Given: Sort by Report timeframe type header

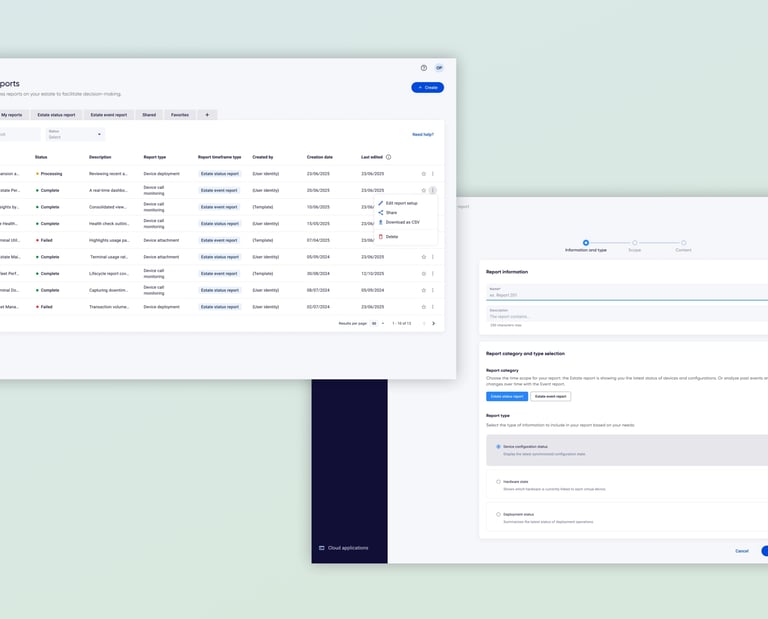Looking at the screenshot, I should [x=219, y=157].
